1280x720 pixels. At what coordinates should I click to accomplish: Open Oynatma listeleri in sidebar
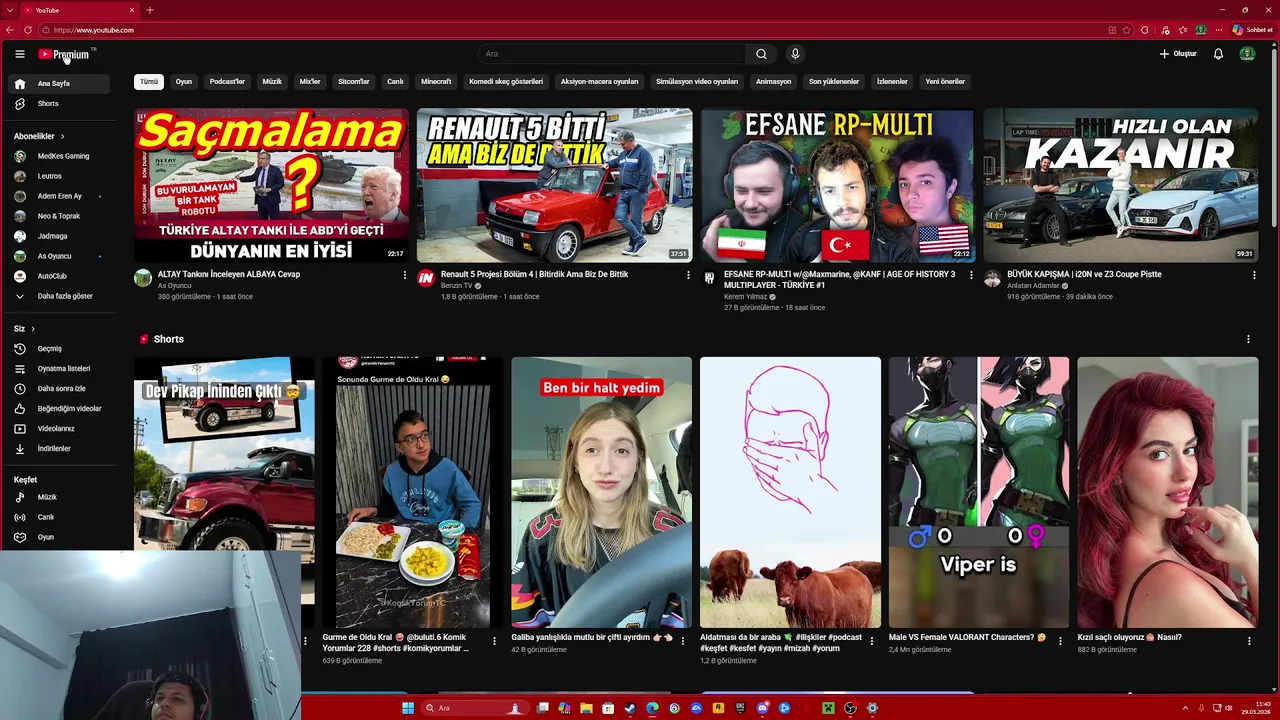(x=58, y=369)
